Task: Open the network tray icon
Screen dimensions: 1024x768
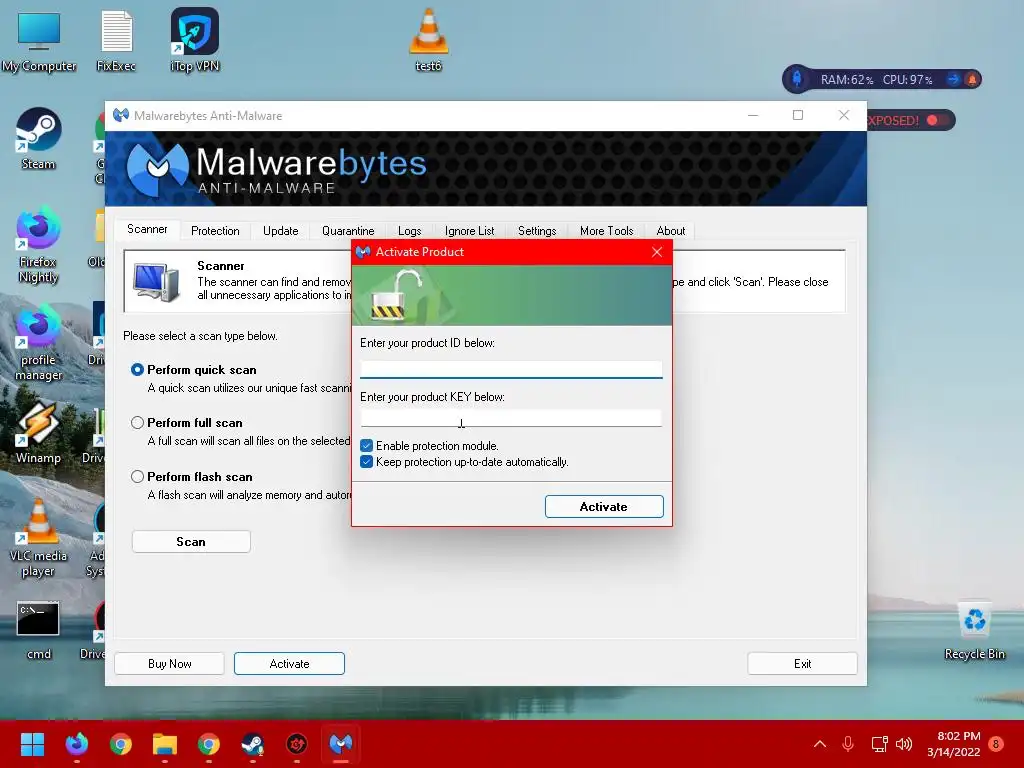Action: click(x=879, y=744)
